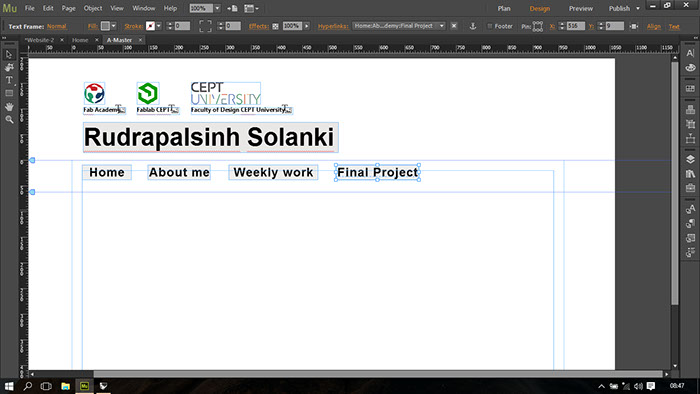Switch to the Home document tab
The height and width of the screenshot is (394, 700).
tap(80, 40)
